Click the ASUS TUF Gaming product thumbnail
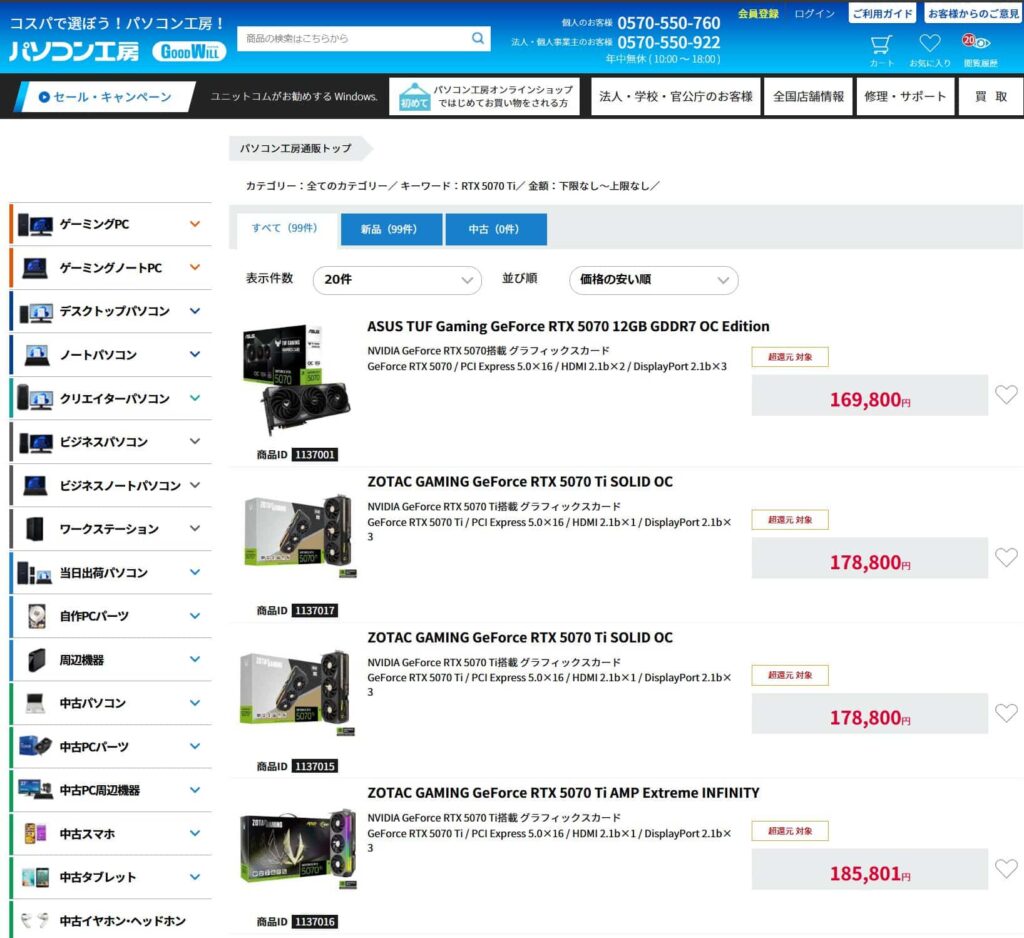This screenshot has height=938, width=1024. point(296,380)
